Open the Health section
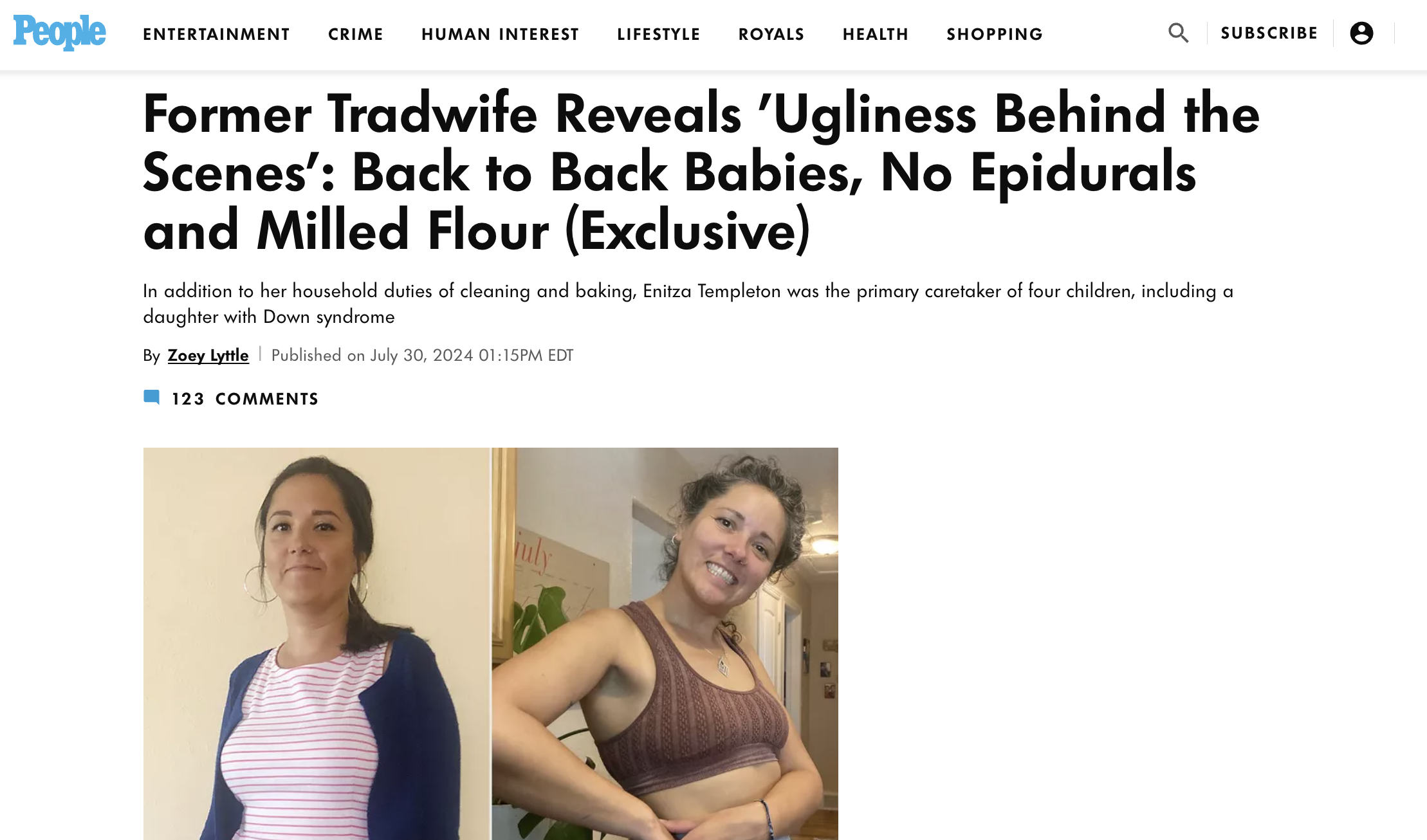1427x840 pixels. click(876, 34)
